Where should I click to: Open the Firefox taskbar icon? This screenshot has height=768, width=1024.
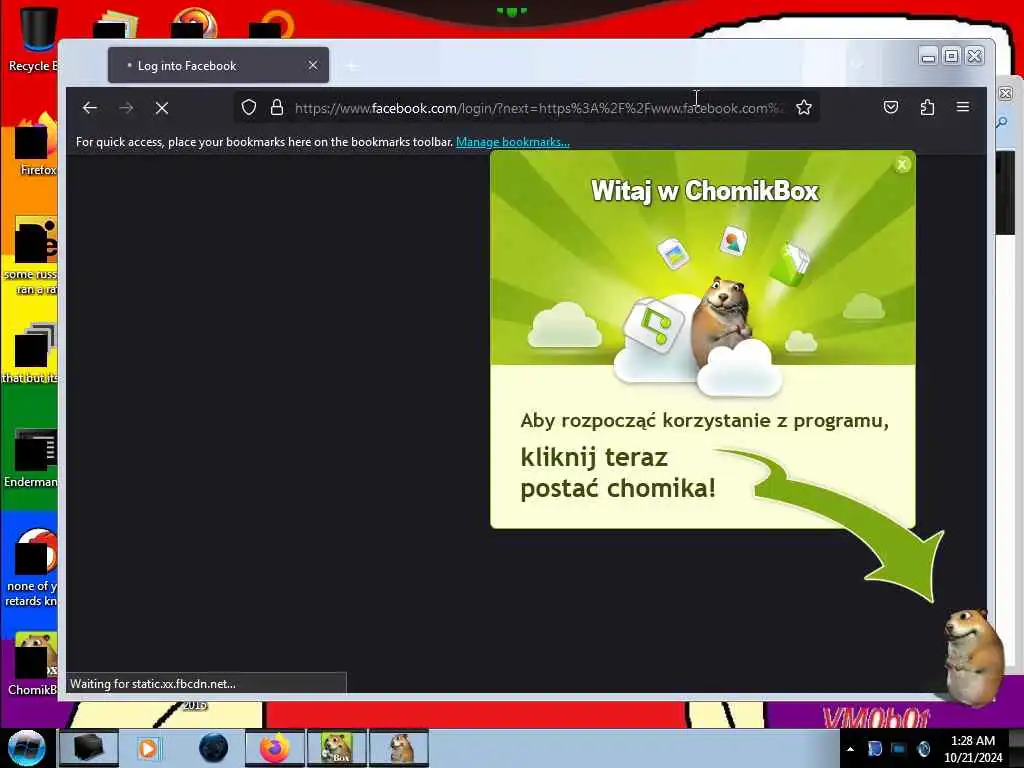point(275,748)
